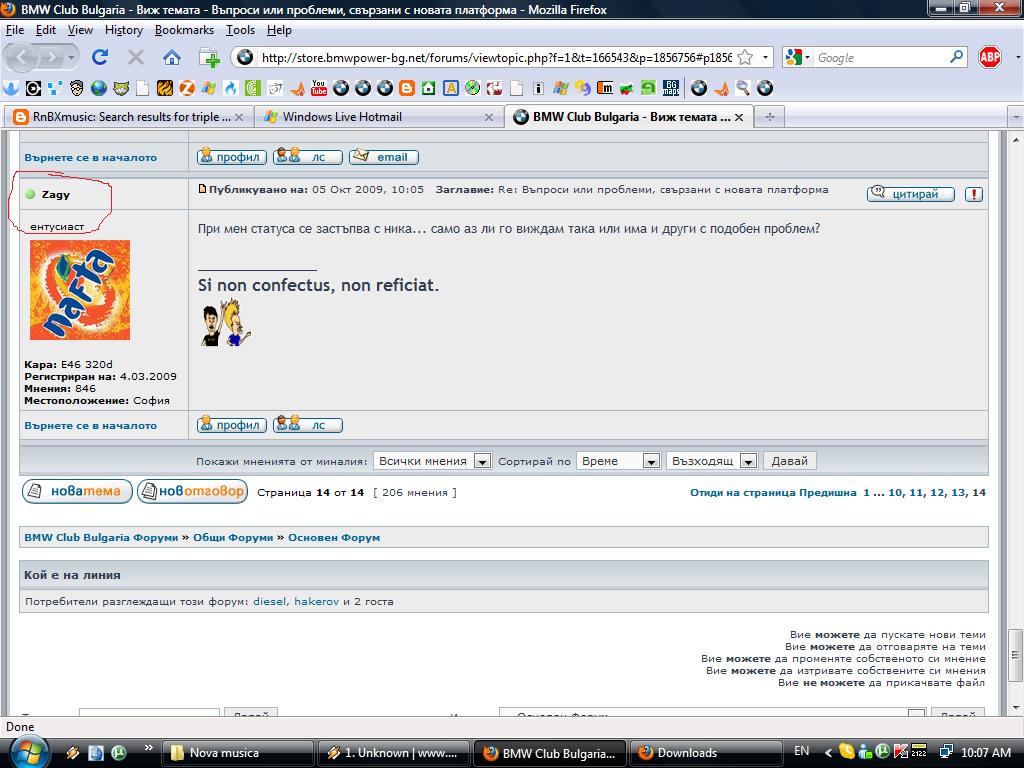Click the Winamp quick launch icon
The height and width of the screenshot is (768, 1024).
pyautogui.click(x=72, y=752)
